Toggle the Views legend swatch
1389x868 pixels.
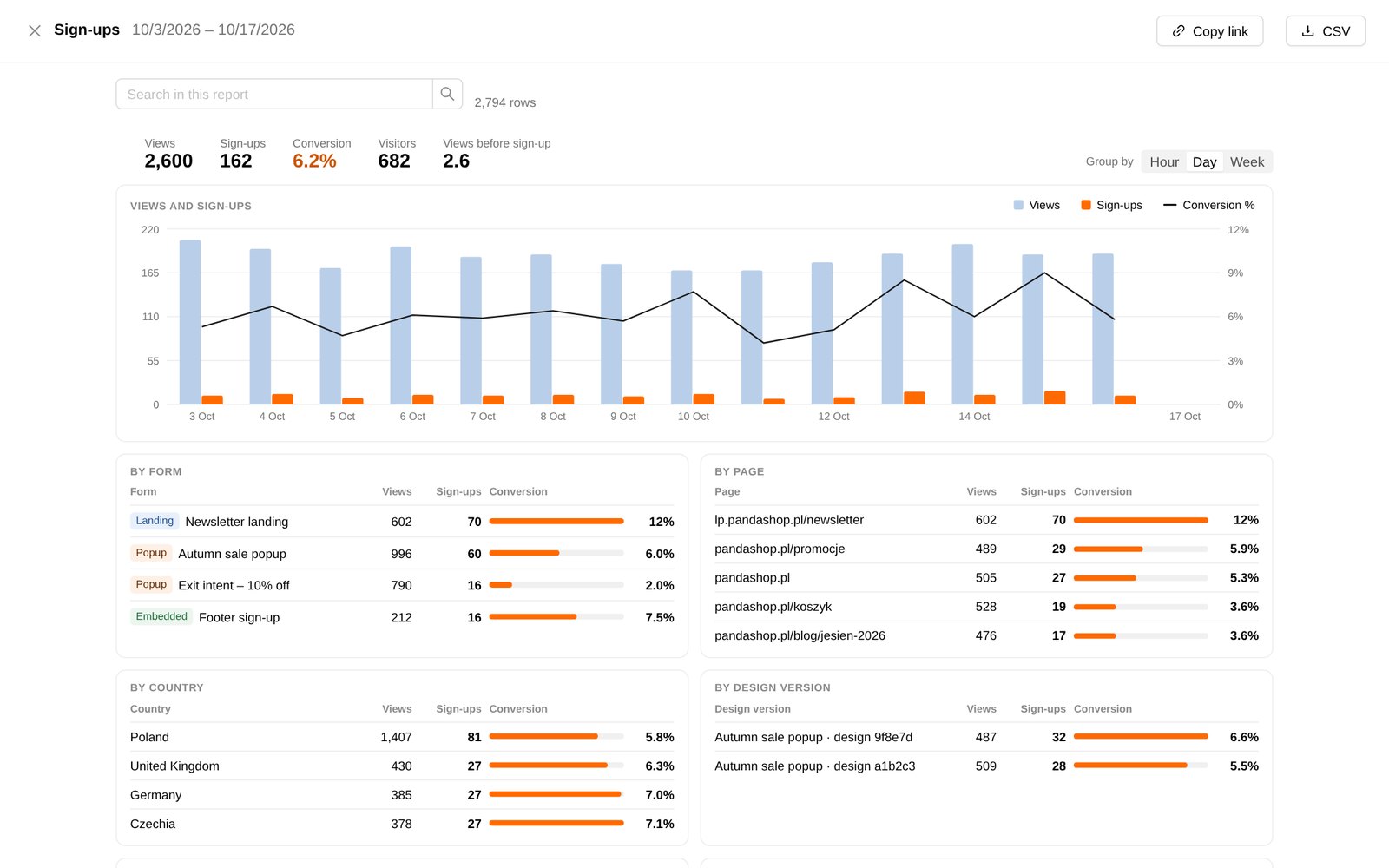(1018, 205)
